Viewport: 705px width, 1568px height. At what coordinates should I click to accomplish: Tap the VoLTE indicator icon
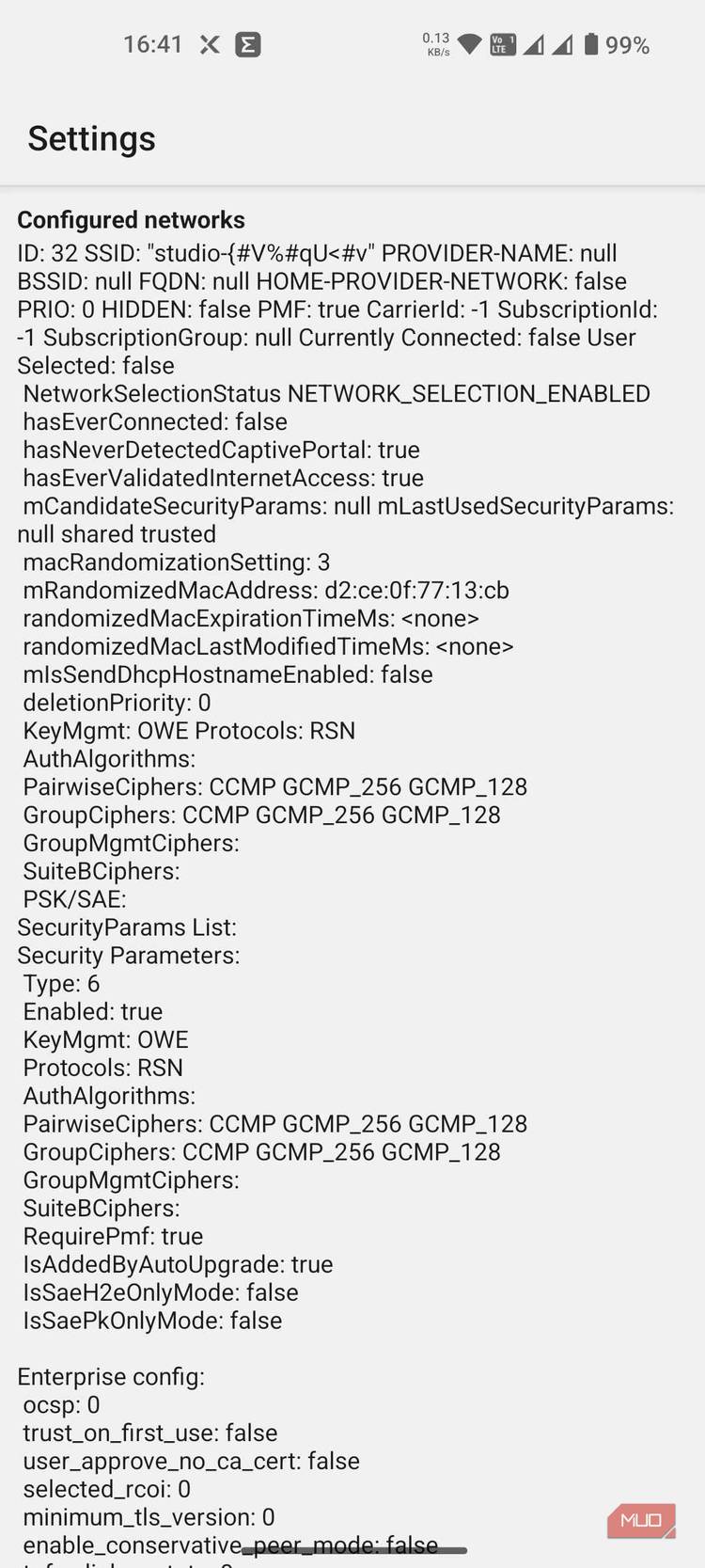504,43
